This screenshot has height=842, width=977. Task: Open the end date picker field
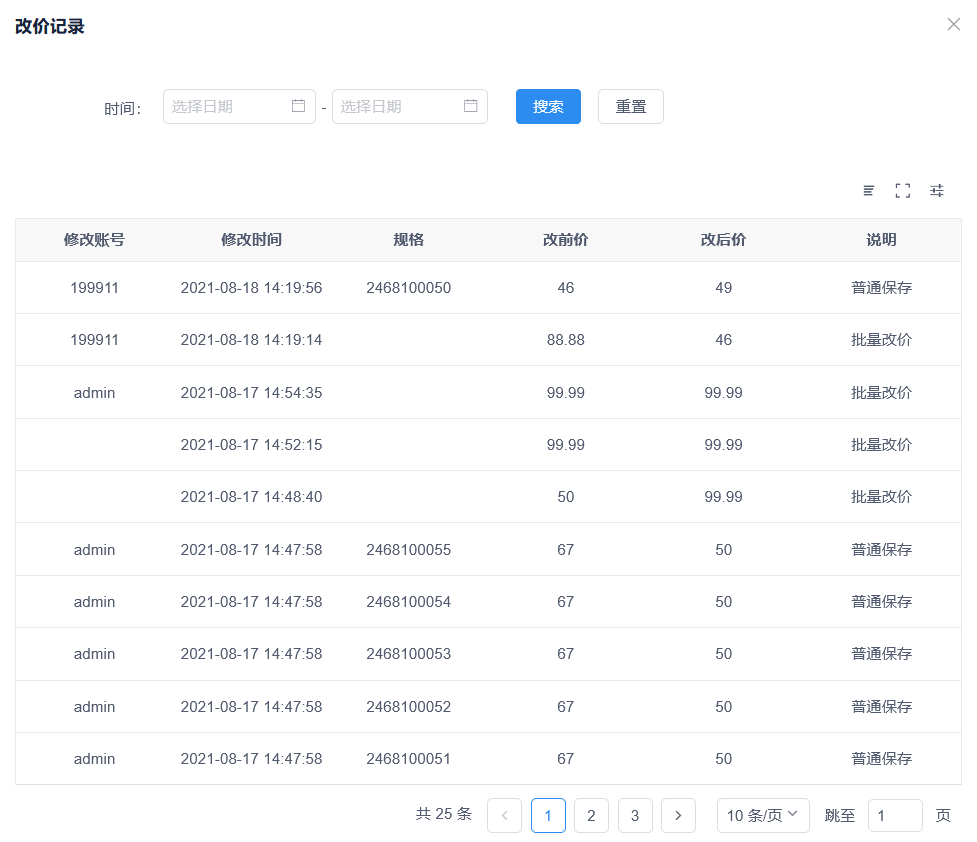(400, 107)
